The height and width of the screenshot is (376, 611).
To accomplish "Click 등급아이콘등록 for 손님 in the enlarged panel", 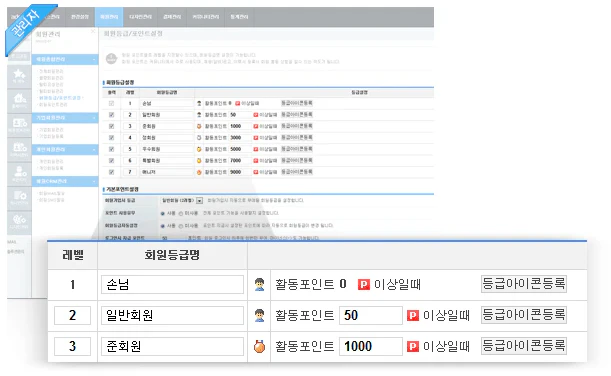I will [x=524, y=284].
